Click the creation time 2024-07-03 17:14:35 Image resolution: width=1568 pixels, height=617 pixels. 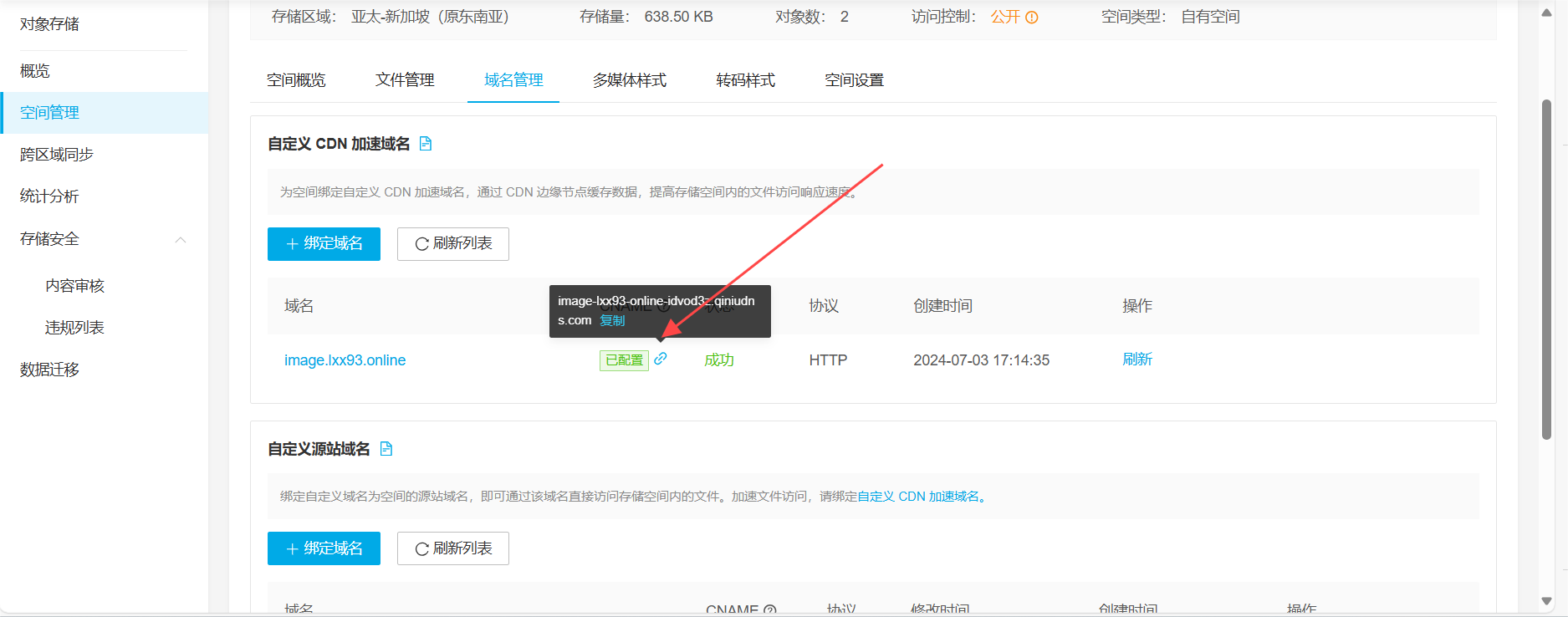tap(981, 360)
